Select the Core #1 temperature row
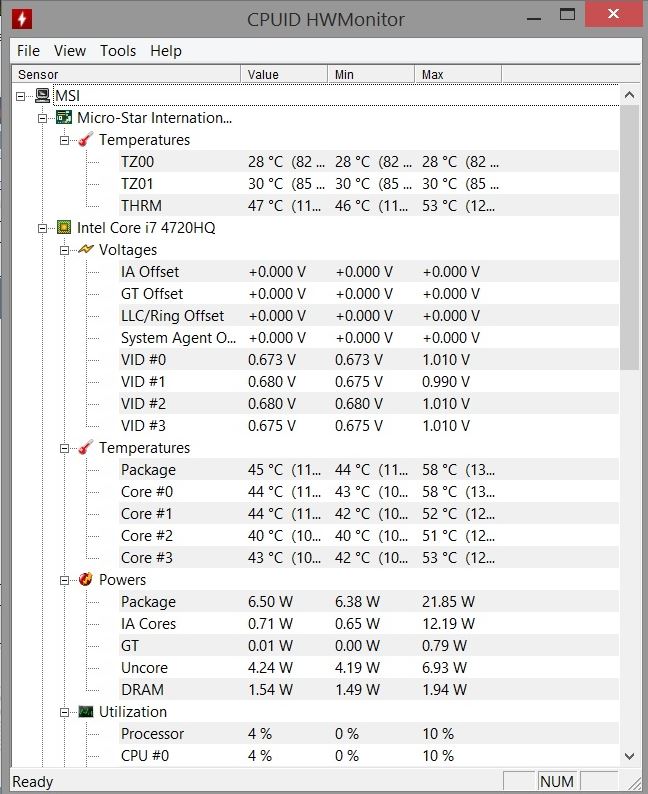Viewport: 648px width, 794px height. click(x=368, y=513)
